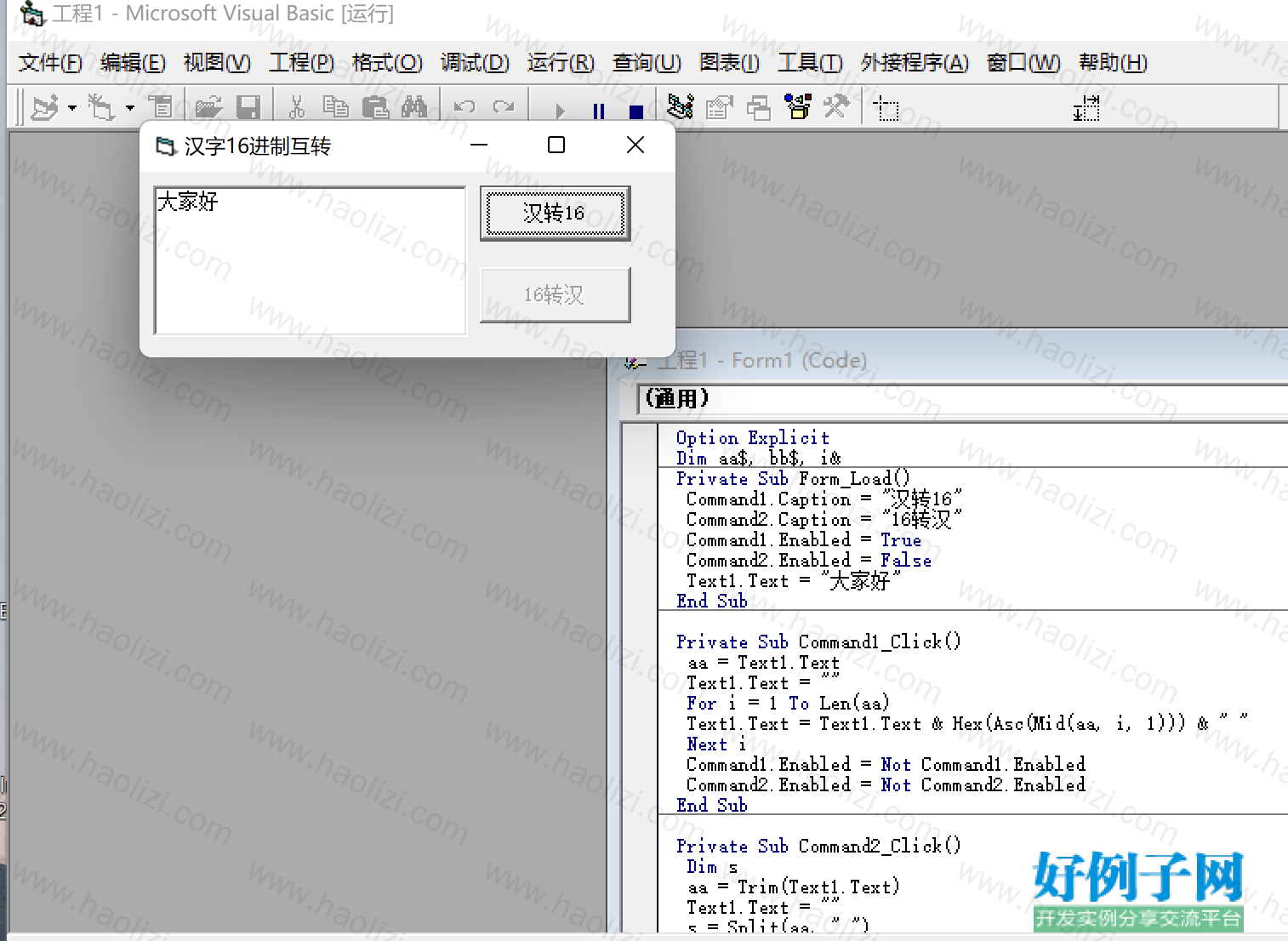Click the form position indicator icon
The height and width of the screenshot is (941, 1288).
coord(887,109)
